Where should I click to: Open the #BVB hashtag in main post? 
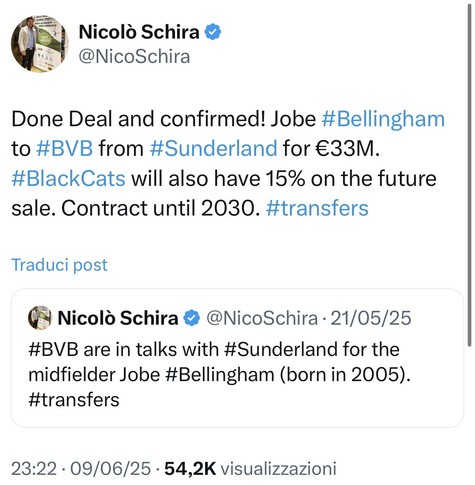pyautogui.click(x=65, y=148)
